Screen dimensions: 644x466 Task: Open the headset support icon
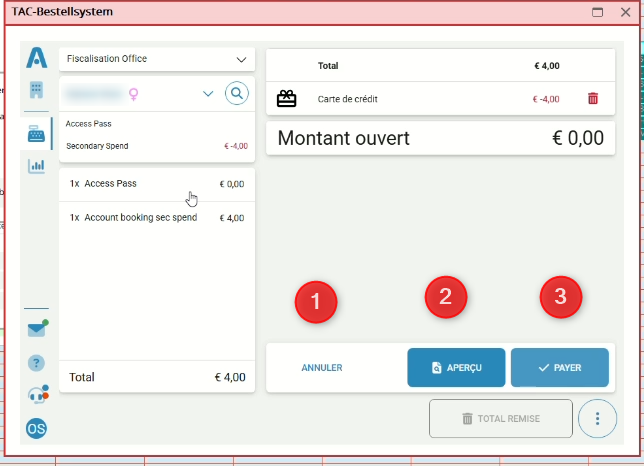point(38,395)
